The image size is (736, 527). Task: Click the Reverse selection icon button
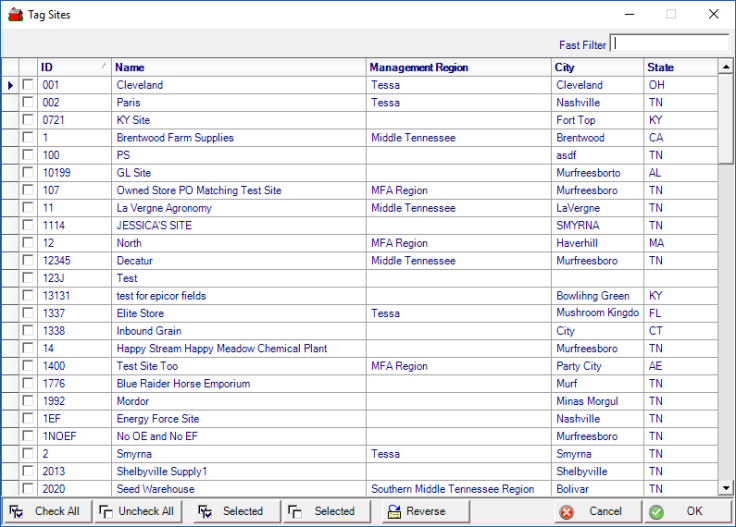click(x=417, y=511)
